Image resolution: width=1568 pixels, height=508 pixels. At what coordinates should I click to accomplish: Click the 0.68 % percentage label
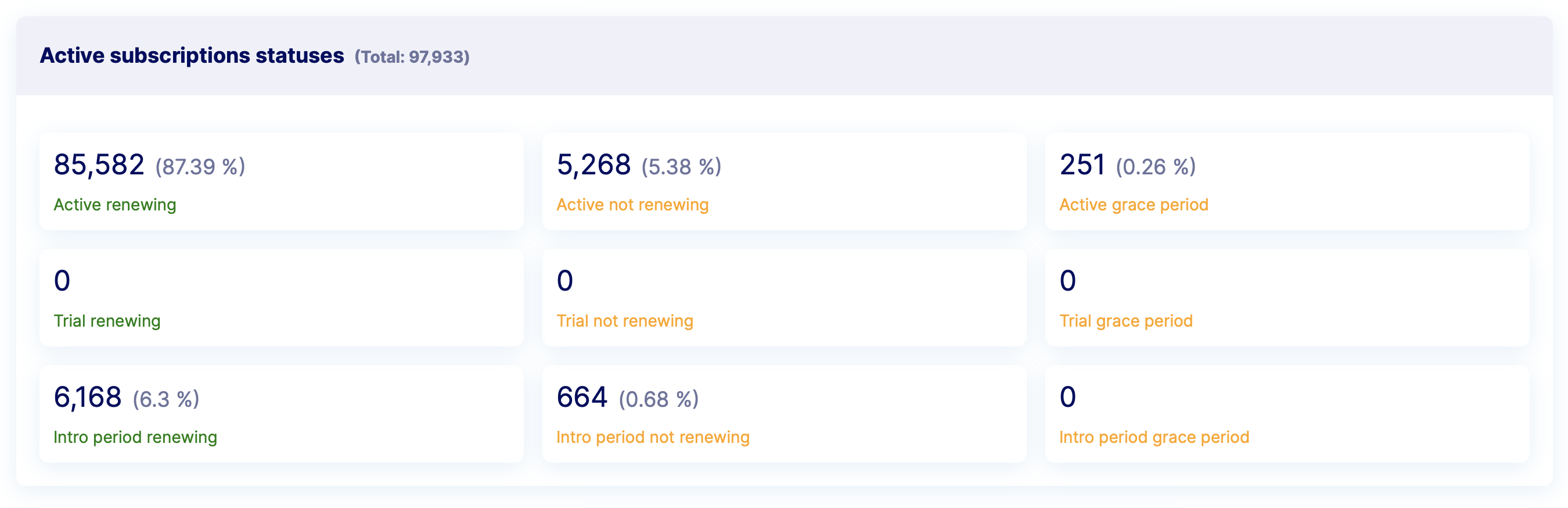pos(659,399)
